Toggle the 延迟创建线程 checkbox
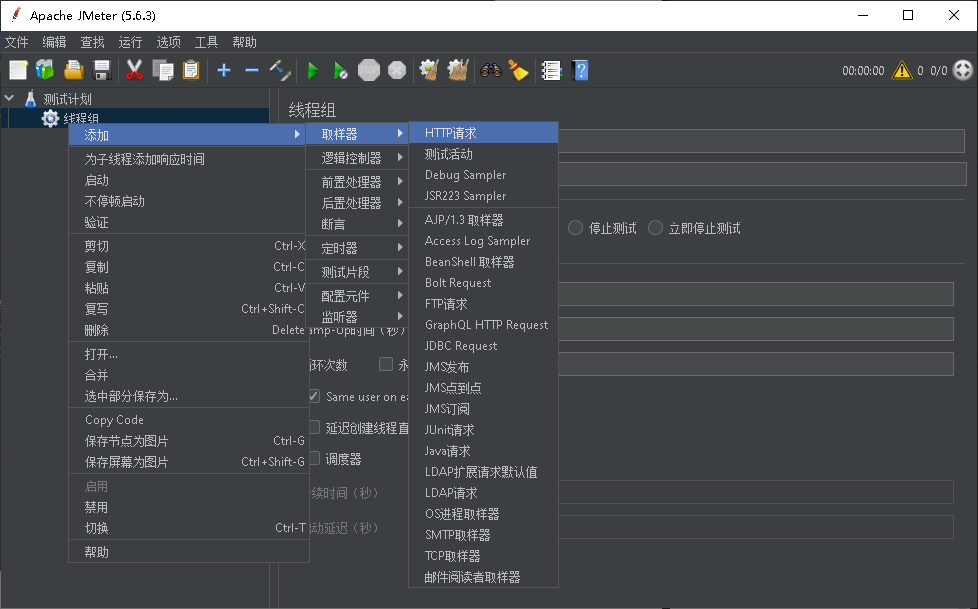The image size is (978, 609). (314, 427)
